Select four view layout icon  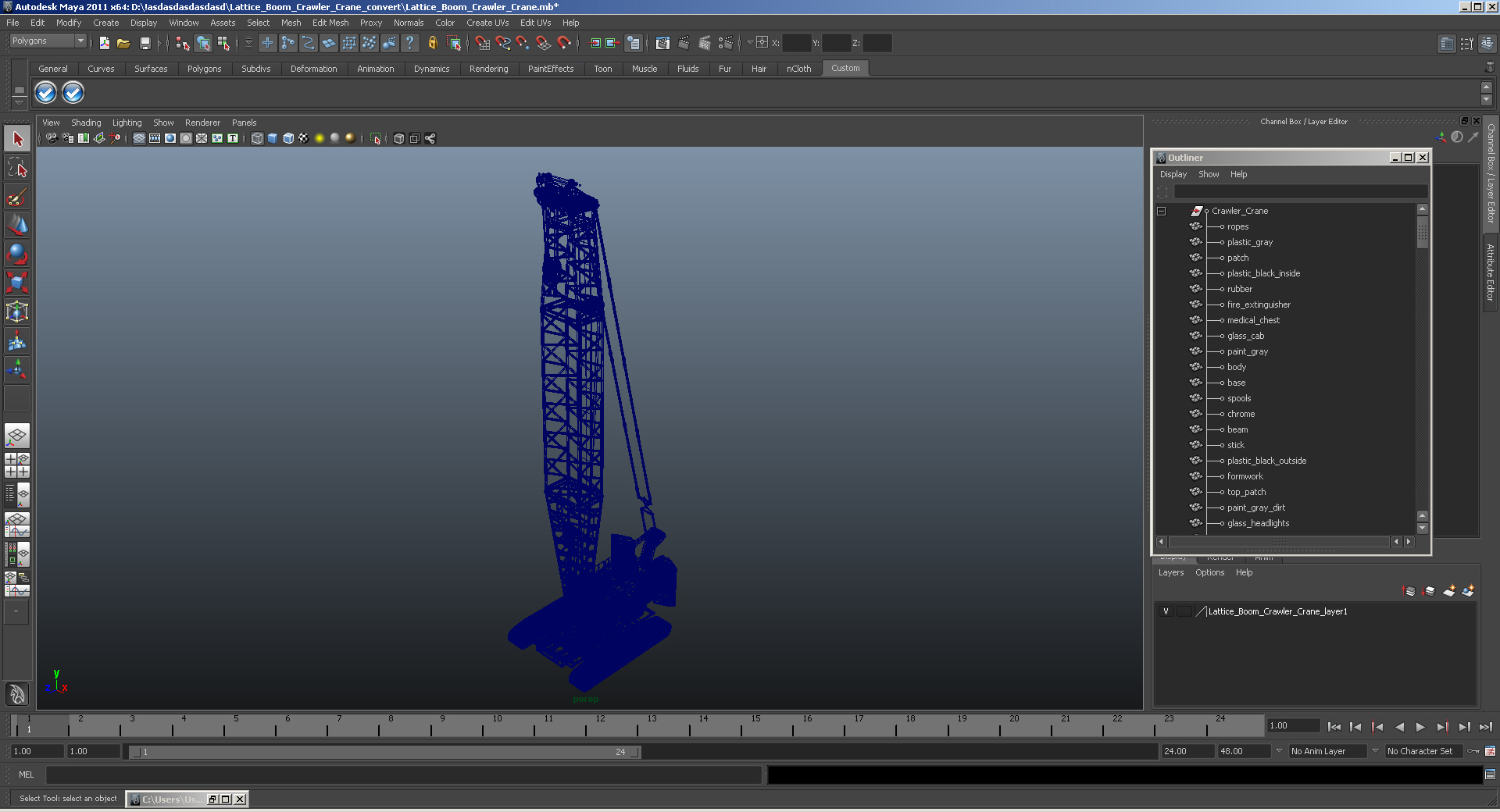[17, 465]
